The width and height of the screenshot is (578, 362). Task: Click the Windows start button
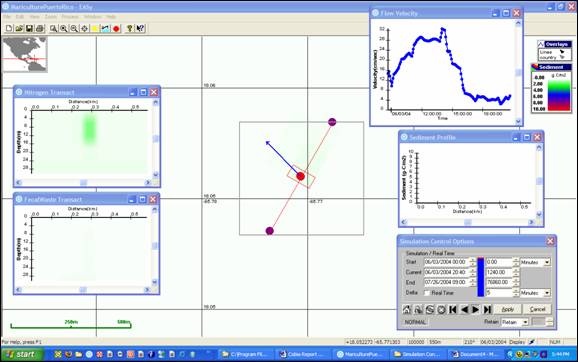pos(22,354)
